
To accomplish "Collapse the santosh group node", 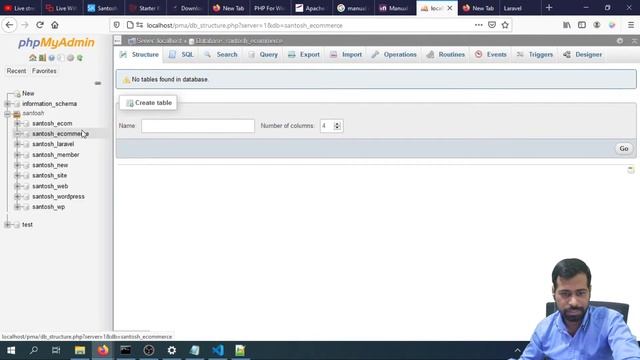I will click(x=7, y=113).
